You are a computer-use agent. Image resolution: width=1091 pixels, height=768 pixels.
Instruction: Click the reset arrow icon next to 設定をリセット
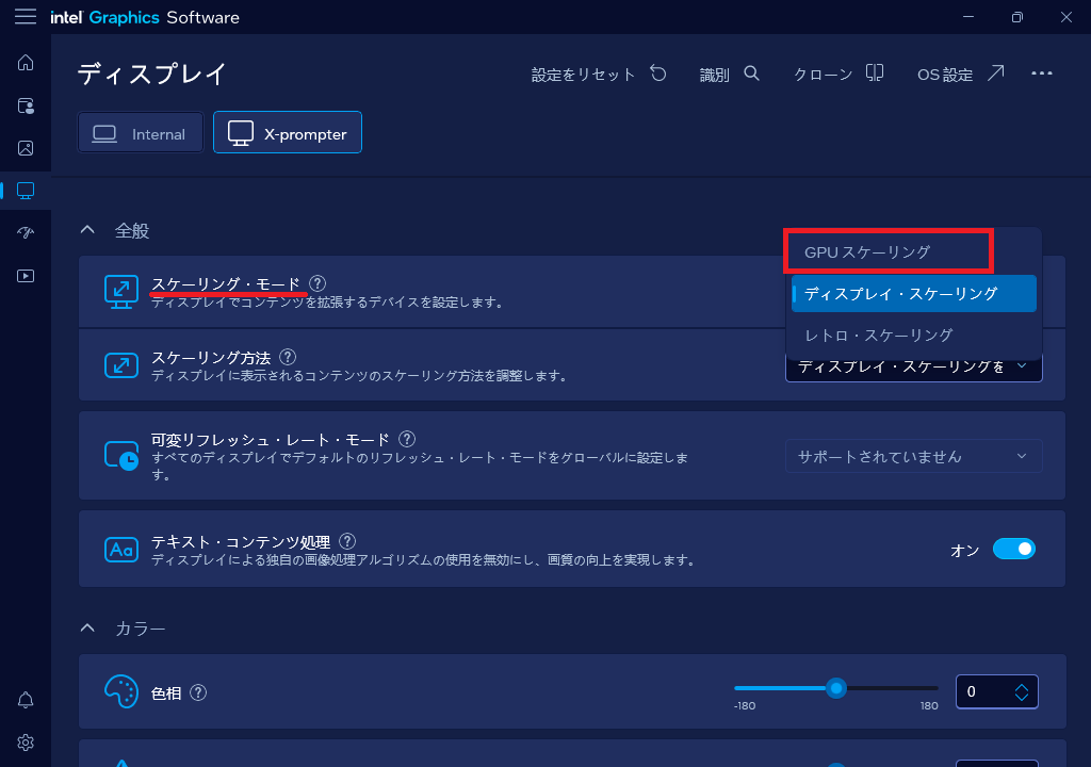coord(658,73)
